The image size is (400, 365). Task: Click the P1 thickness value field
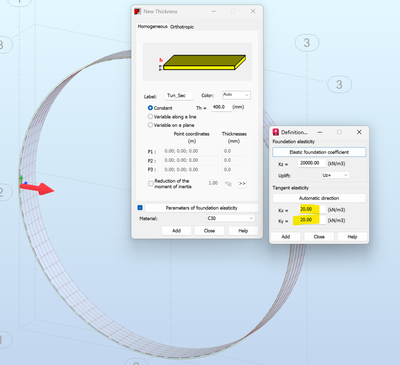coord(235,151)
